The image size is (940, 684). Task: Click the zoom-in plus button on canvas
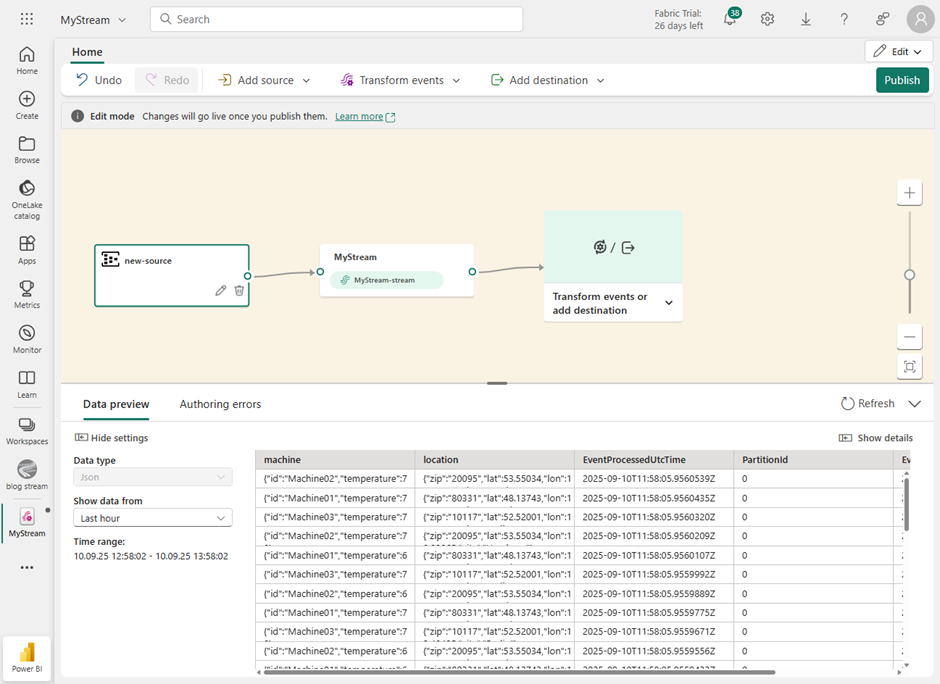909,193
